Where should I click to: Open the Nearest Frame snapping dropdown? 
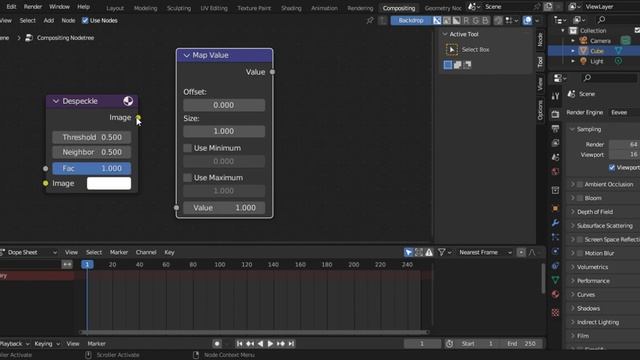point(485,253)
